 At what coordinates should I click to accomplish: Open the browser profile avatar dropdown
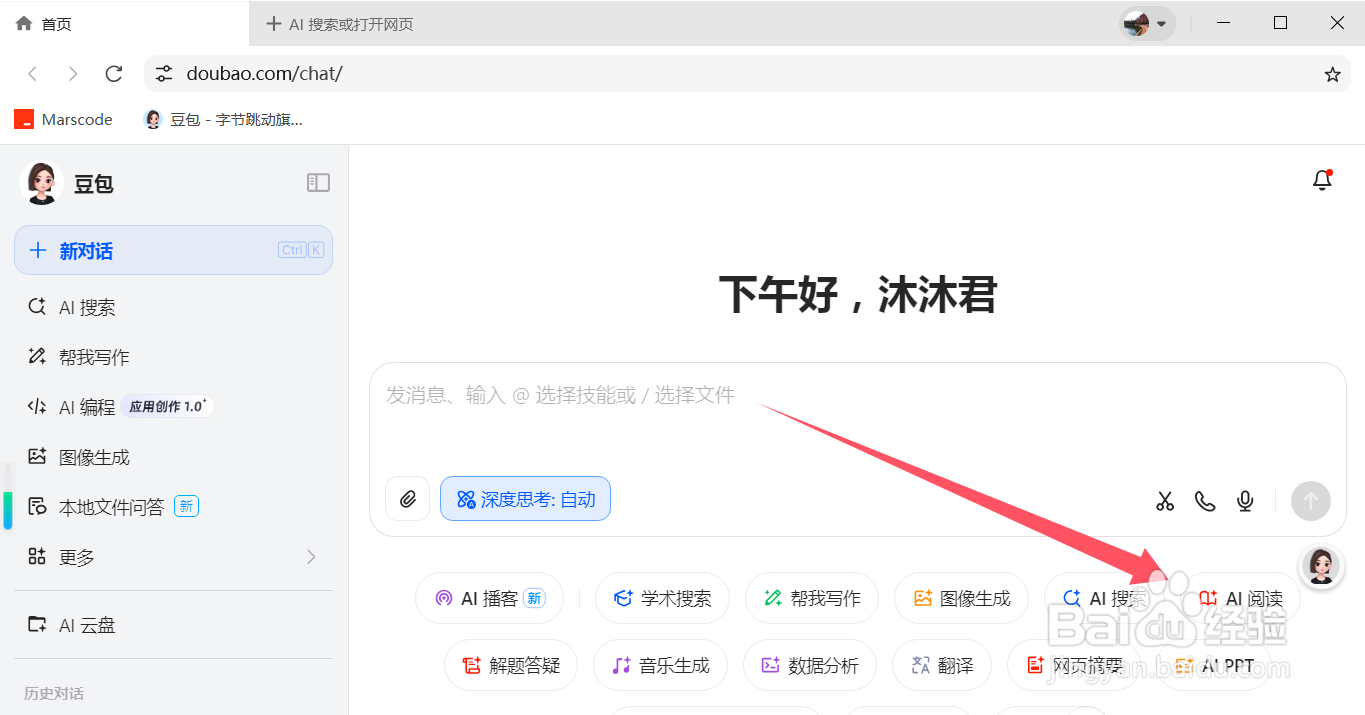click(x=1147, y=24)
